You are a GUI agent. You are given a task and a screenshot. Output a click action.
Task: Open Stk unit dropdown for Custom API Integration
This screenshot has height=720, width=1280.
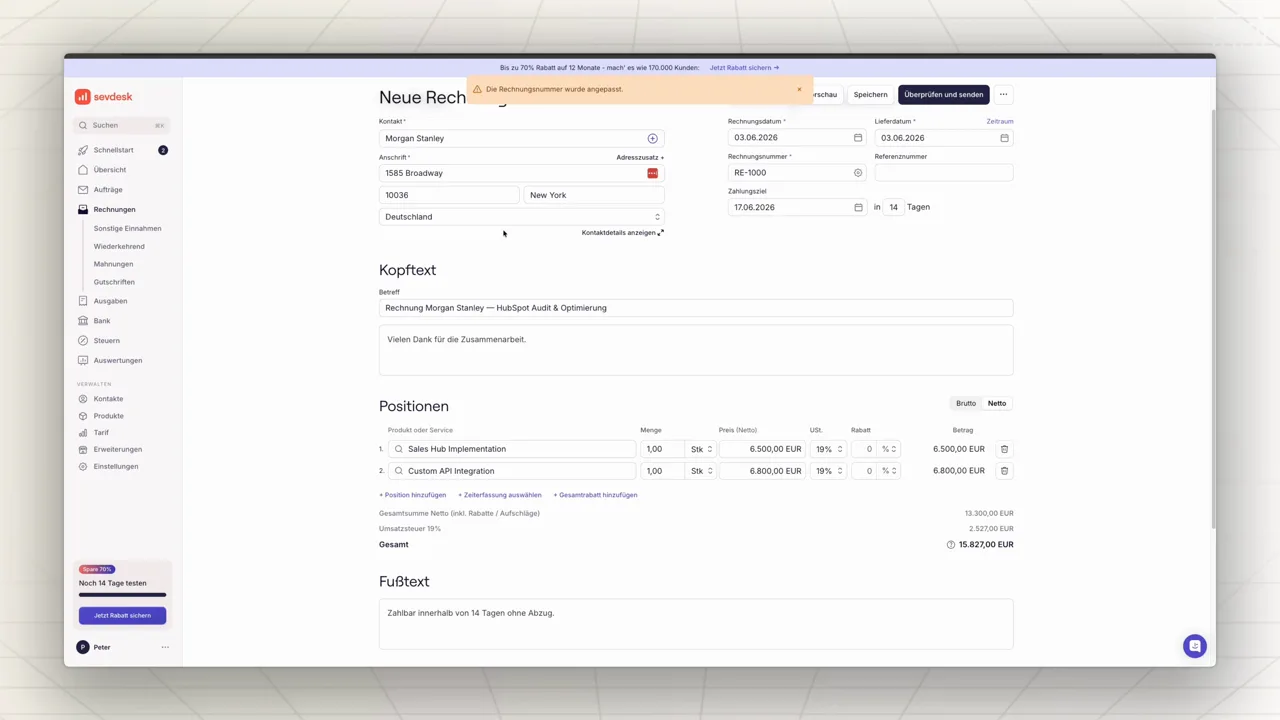701,471
